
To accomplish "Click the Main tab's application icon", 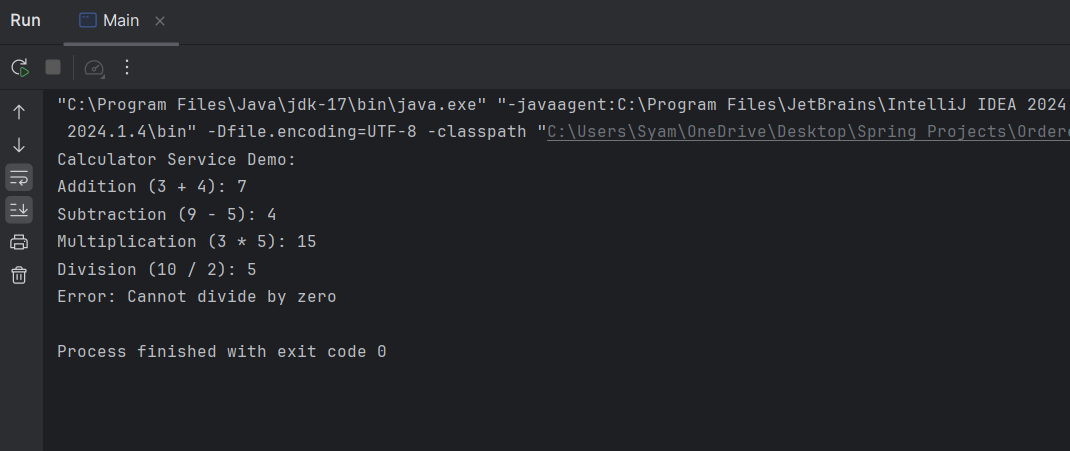I will pos(88,21).
